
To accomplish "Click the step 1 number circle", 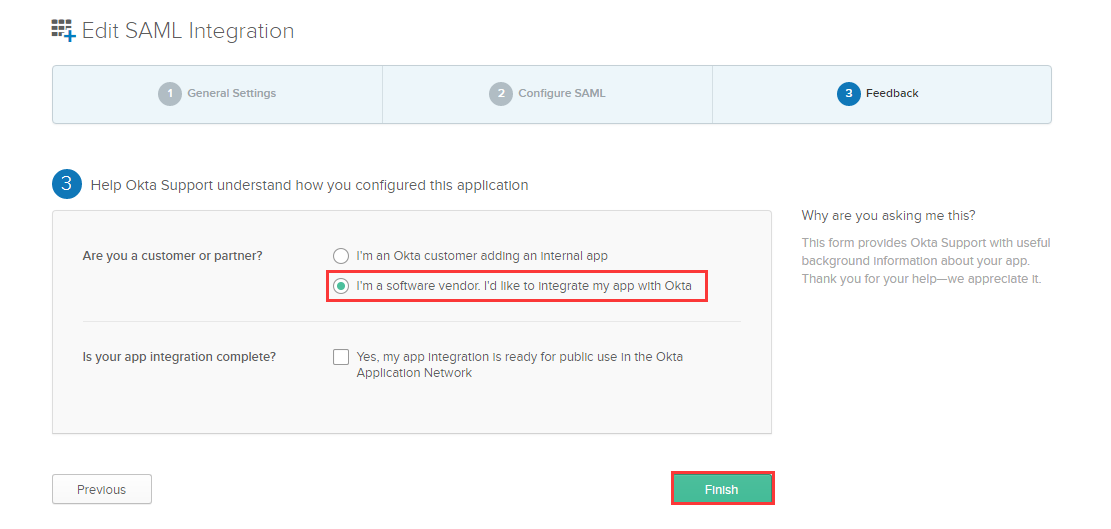I will [x=170, y=94].
